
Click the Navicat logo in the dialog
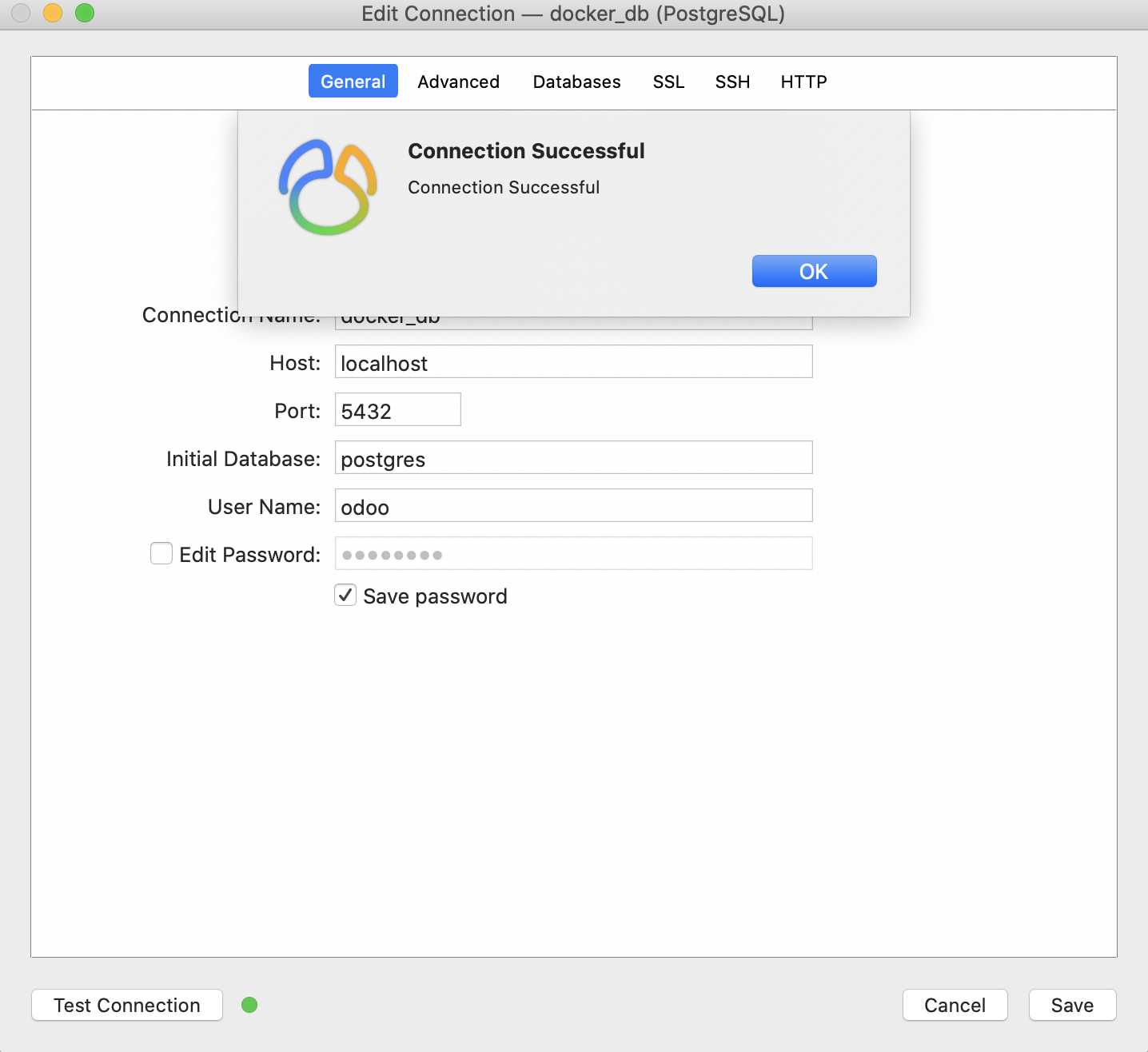[328, 187]
